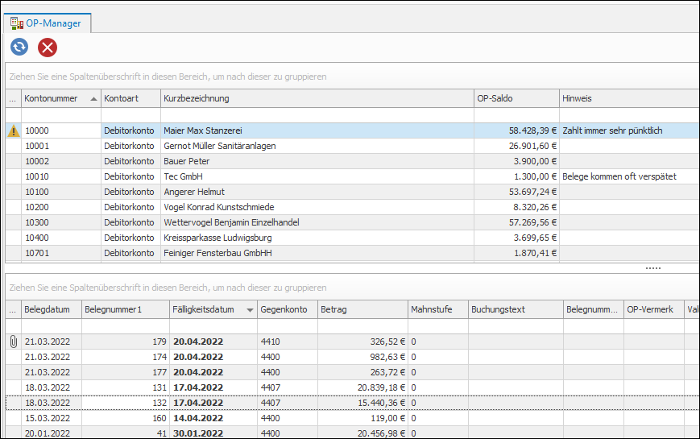Screen dimensions: 700x439
Task: Click Gegenkonto 4410
Action: [270, 342]
